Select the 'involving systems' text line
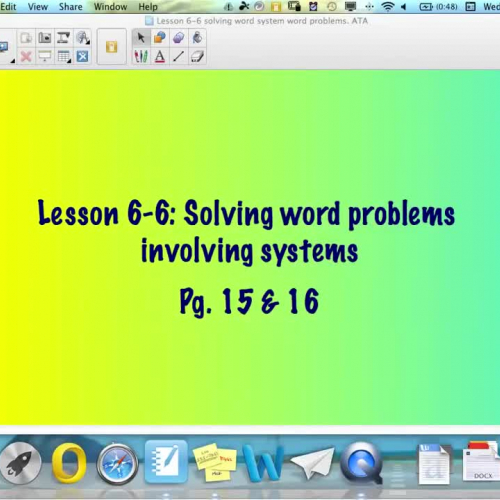This screenshot has width=500, height=500. coord(249,252)
